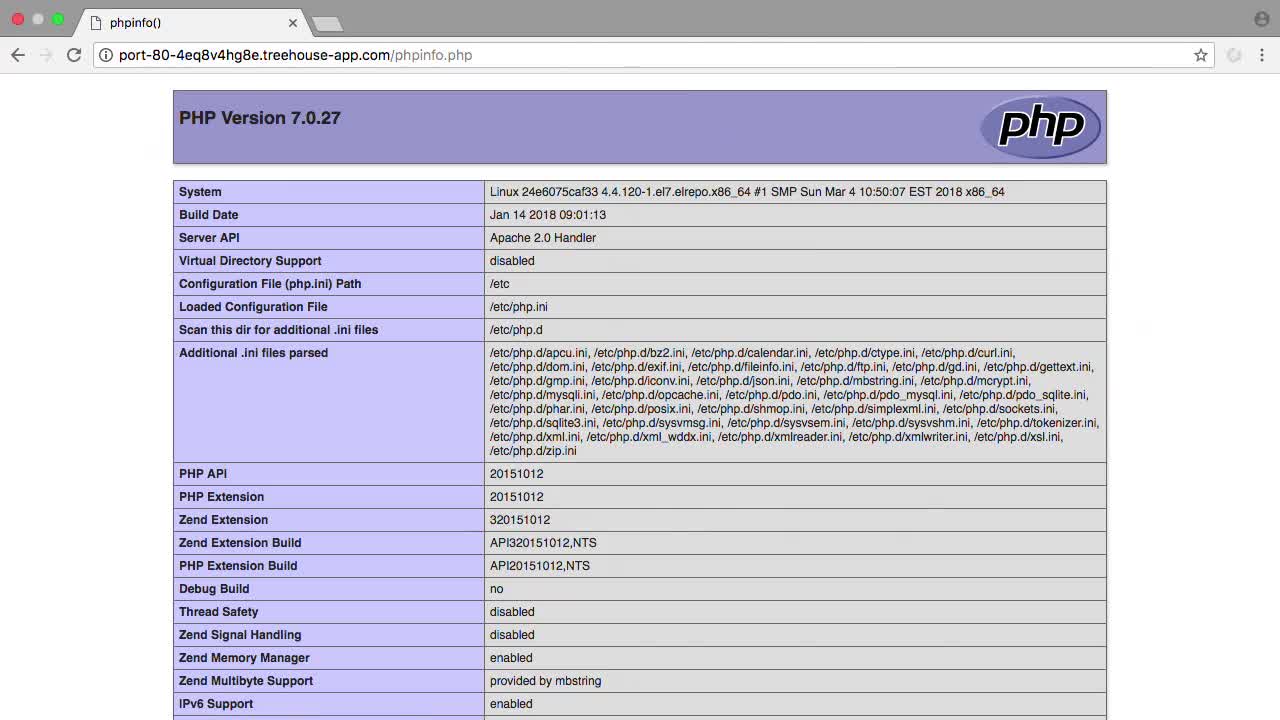Open a new tab
The image size is (1280, 720).
[x=326, y=23]
